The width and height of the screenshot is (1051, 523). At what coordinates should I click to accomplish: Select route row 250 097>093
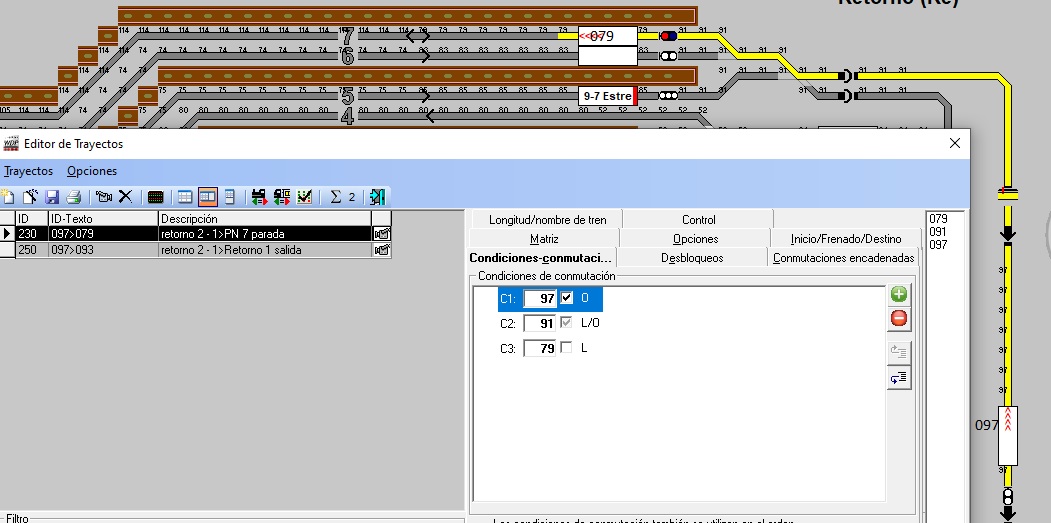194,250
